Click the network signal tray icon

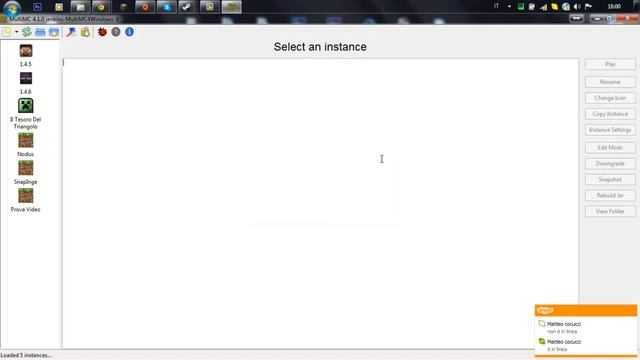pos(543,7)
